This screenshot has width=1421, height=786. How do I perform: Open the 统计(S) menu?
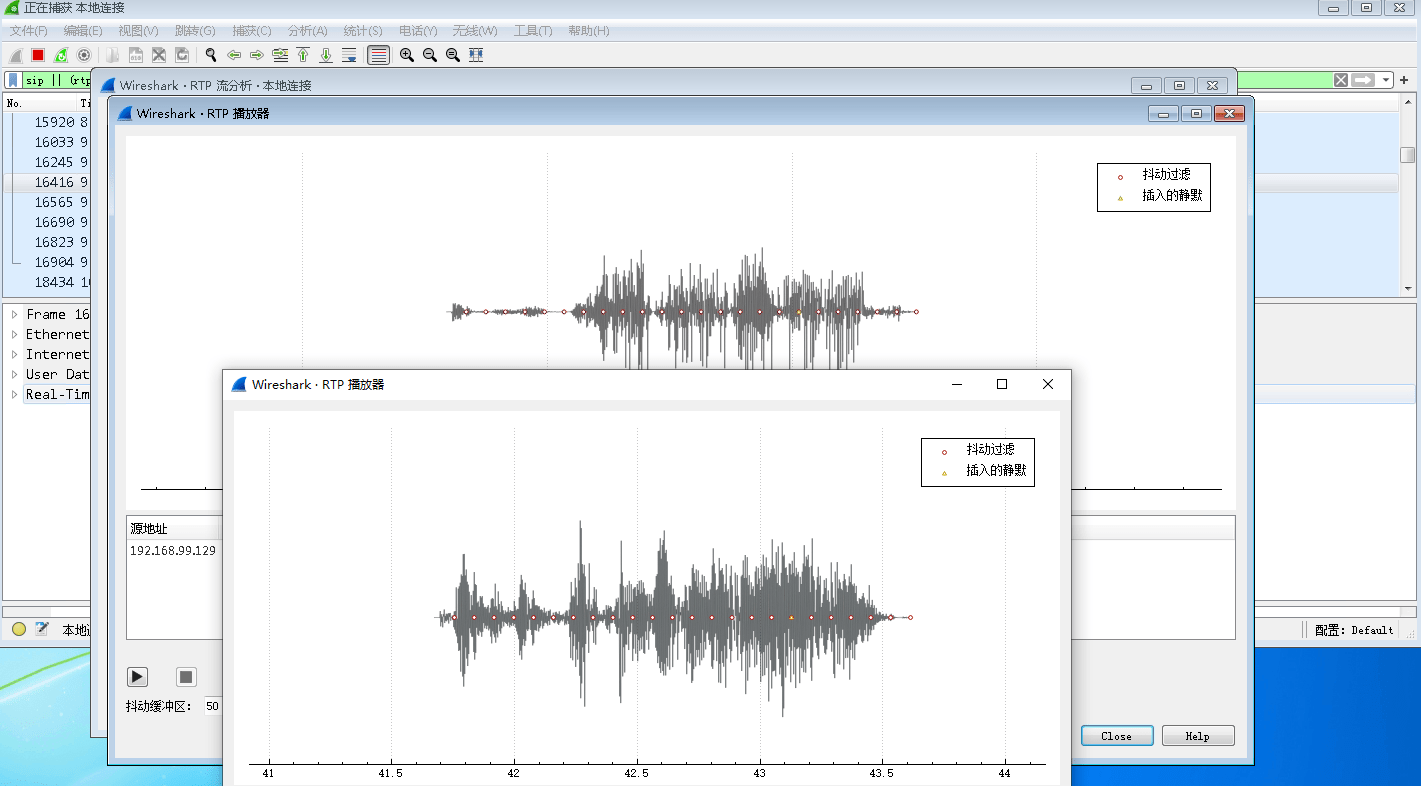(x=362, y=31)
